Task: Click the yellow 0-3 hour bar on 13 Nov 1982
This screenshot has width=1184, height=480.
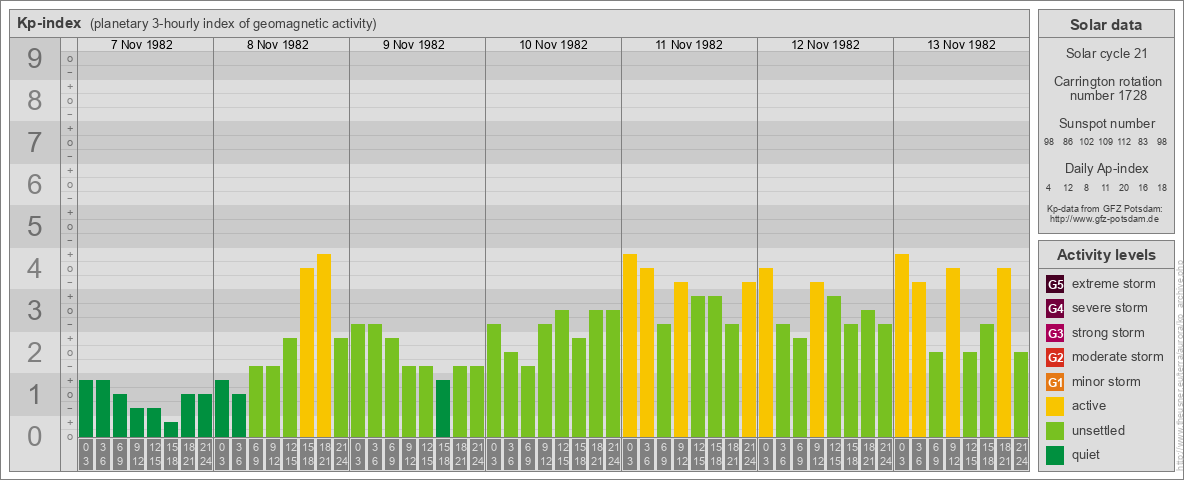Action: (902, 346)
